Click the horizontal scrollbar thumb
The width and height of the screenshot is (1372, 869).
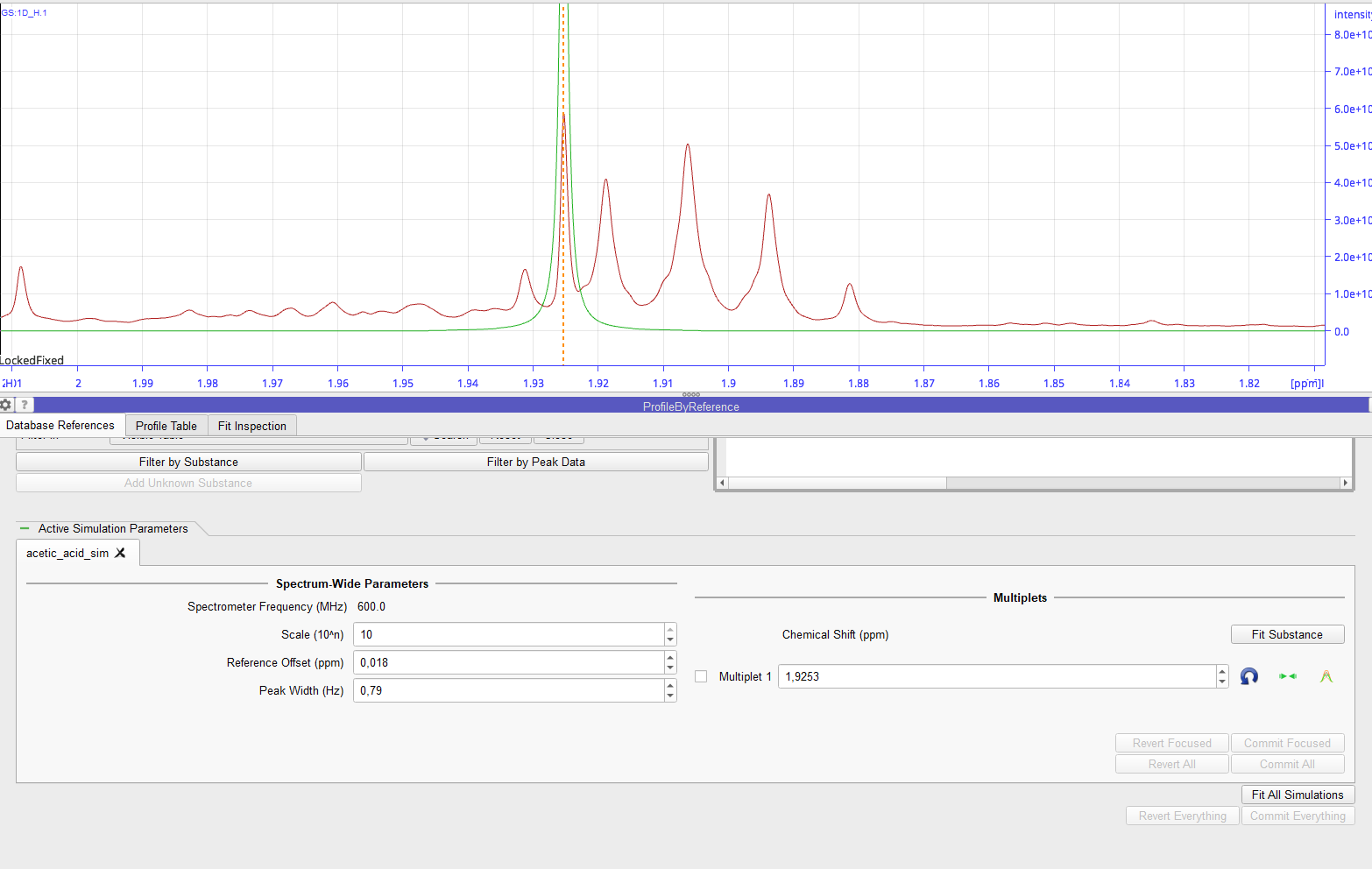click(x=837, y=483)
